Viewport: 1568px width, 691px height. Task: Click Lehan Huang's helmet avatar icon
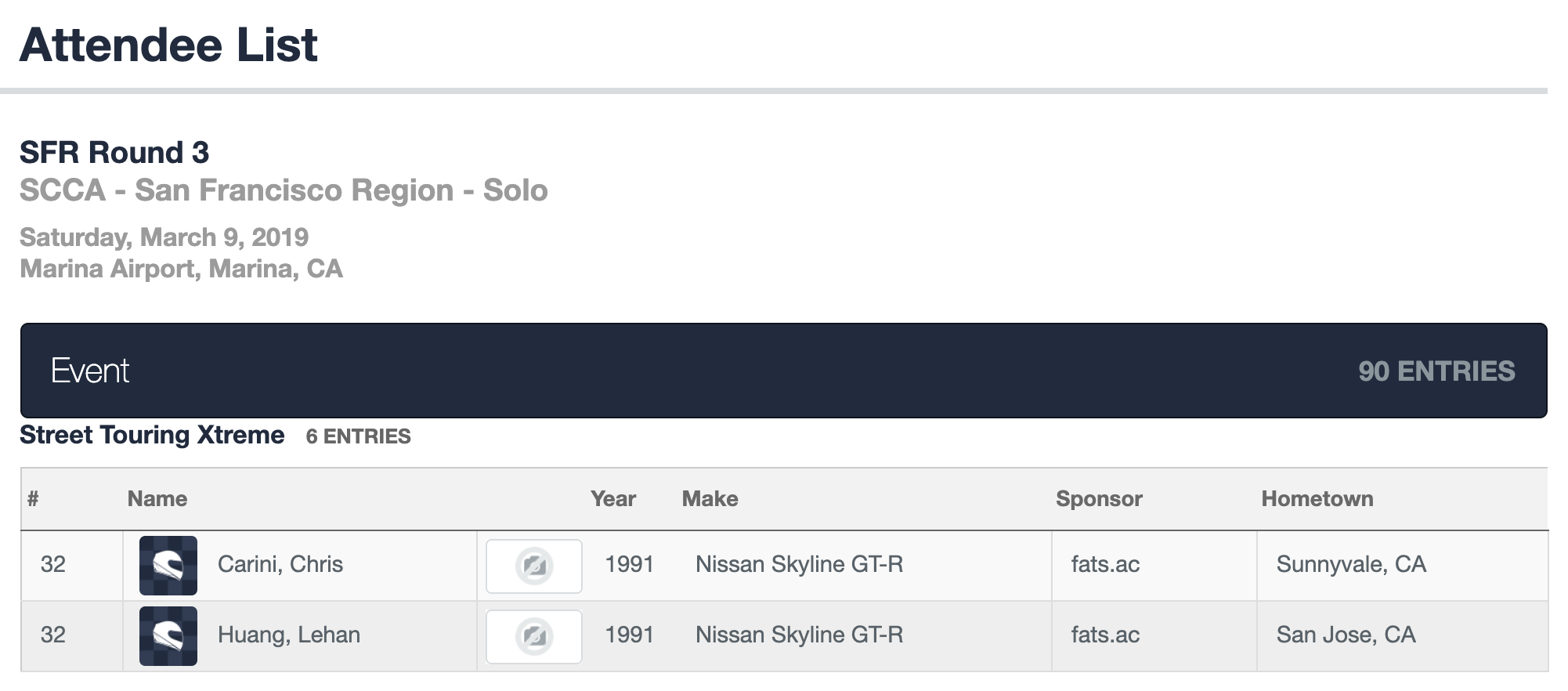pyautogui.click(x=168, y=635)
